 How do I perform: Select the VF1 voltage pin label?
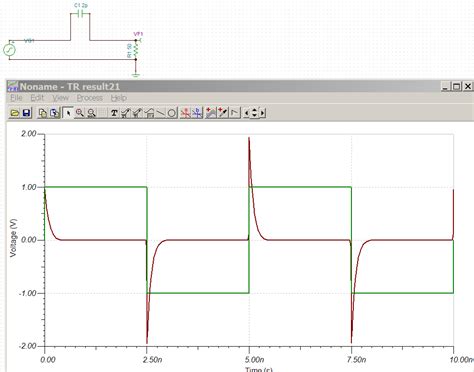(x=138, y=34)
